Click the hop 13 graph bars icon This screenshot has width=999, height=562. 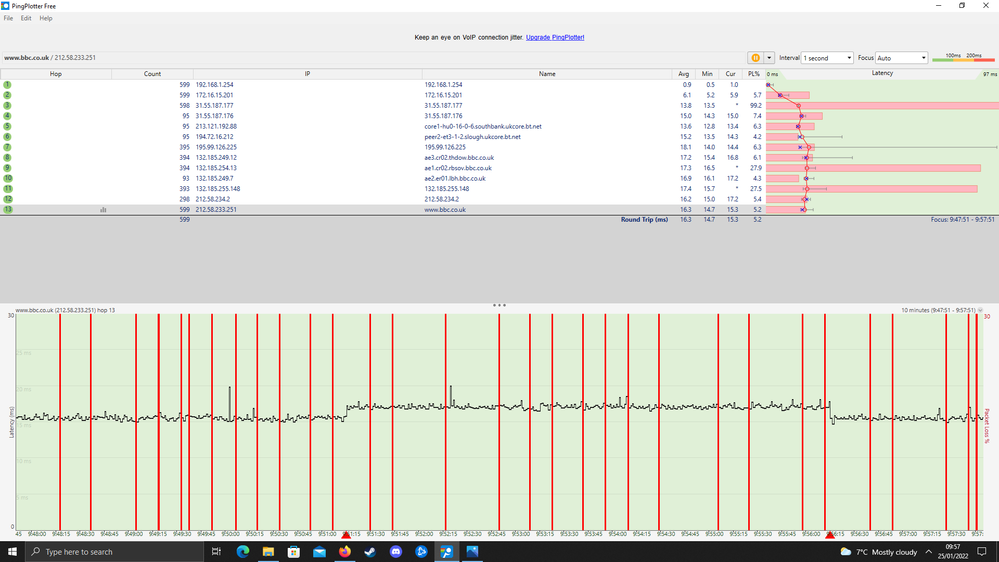[x=103, y=210]
